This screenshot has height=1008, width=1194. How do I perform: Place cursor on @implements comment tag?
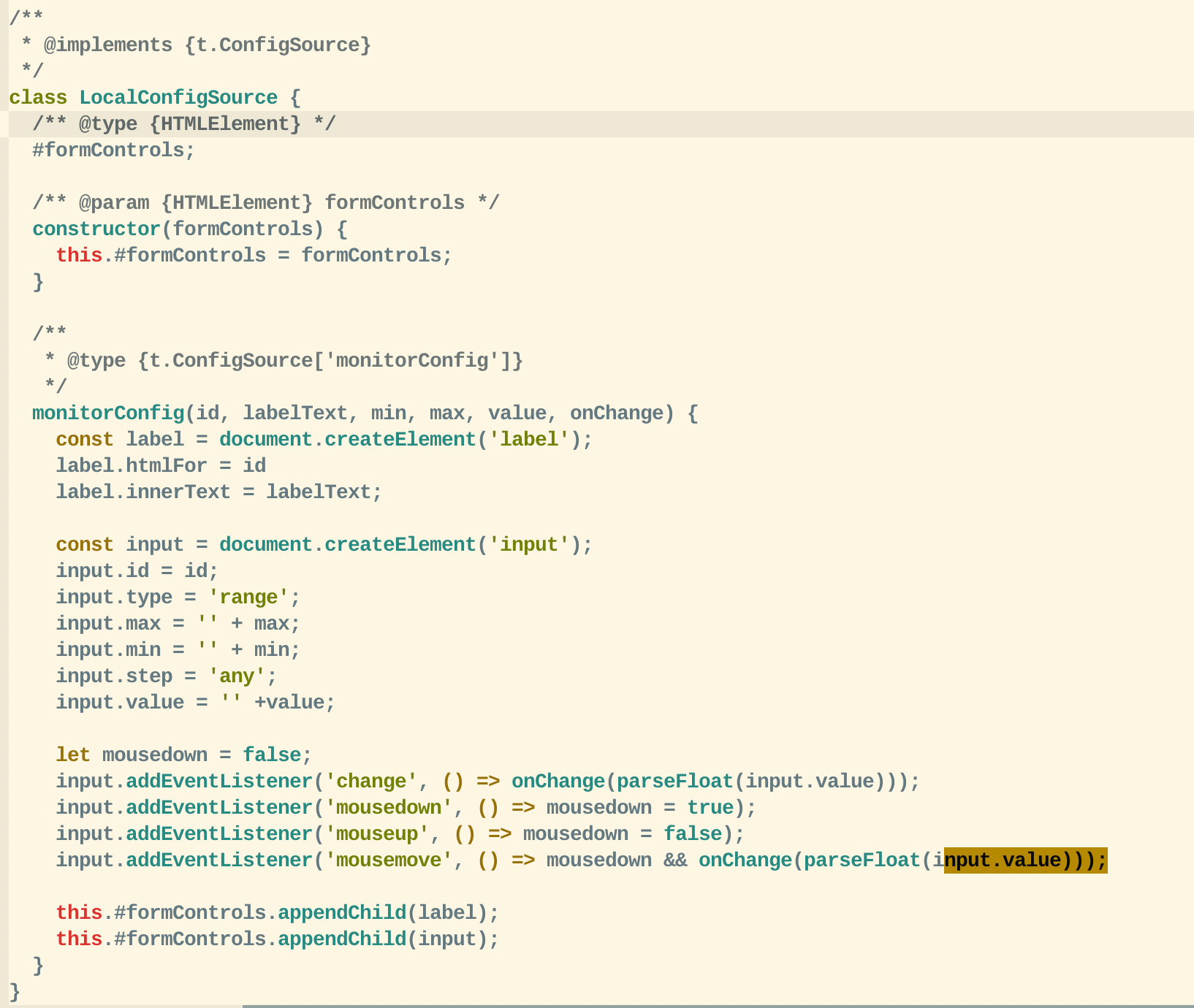click(107, 45)
